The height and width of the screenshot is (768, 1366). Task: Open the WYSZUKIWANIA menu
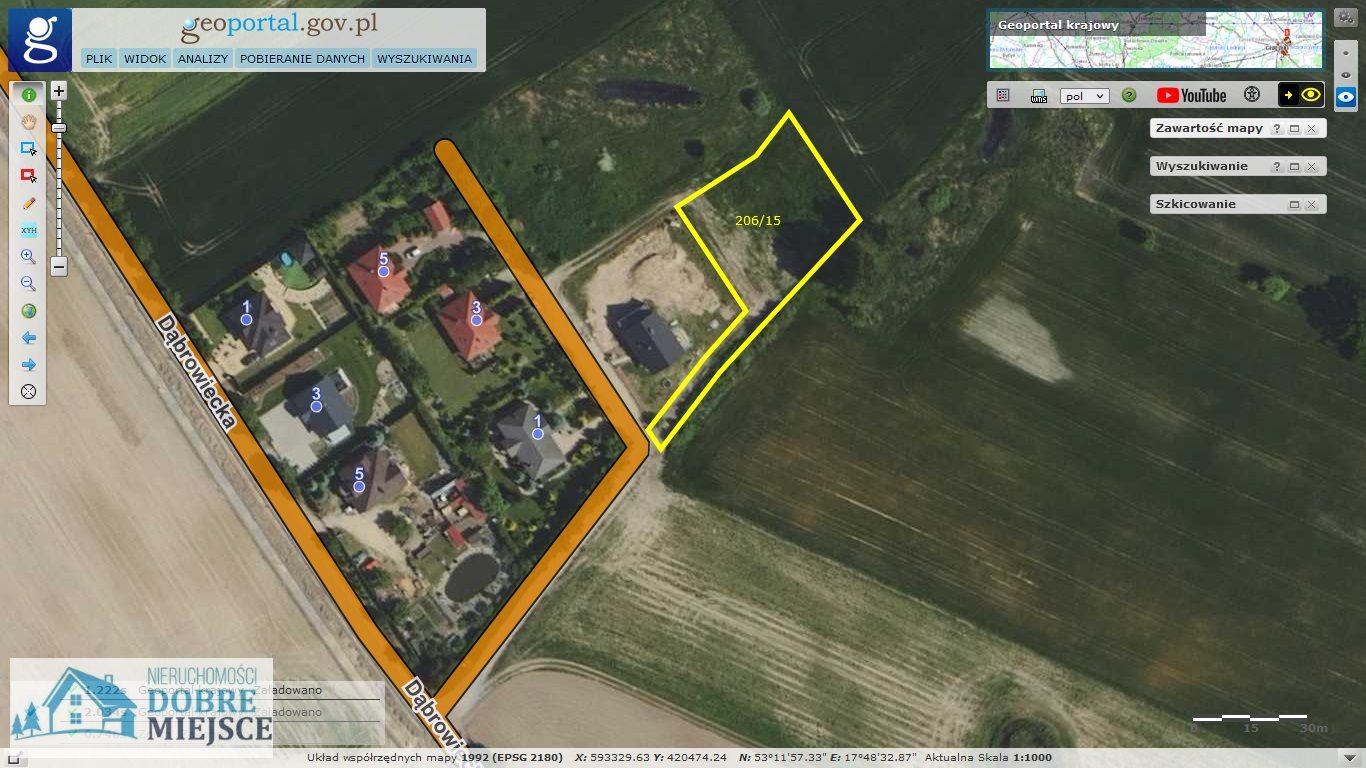(x=424, y=59)
